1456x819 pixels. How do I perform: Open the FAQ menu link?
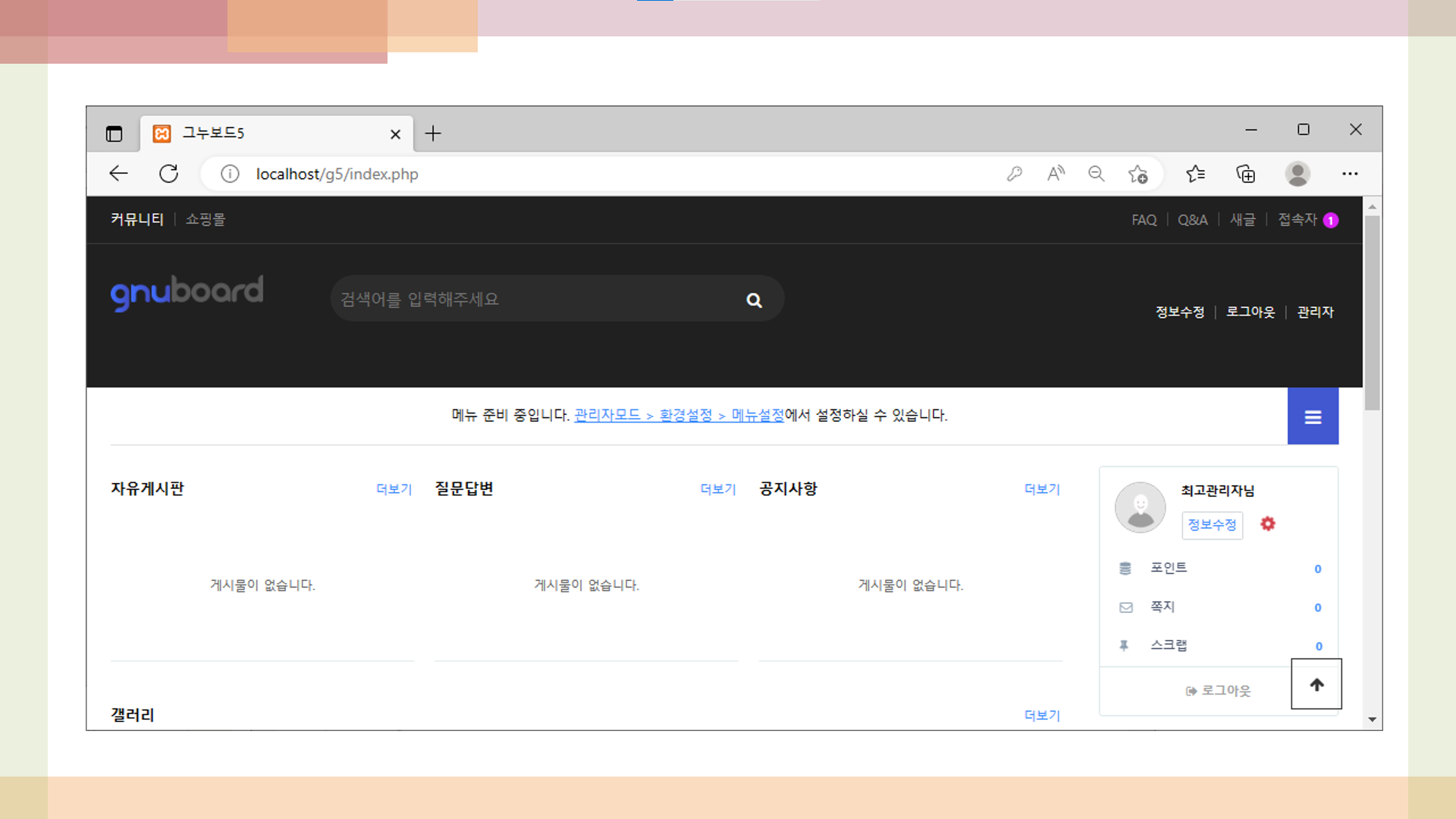[1144, 220]
